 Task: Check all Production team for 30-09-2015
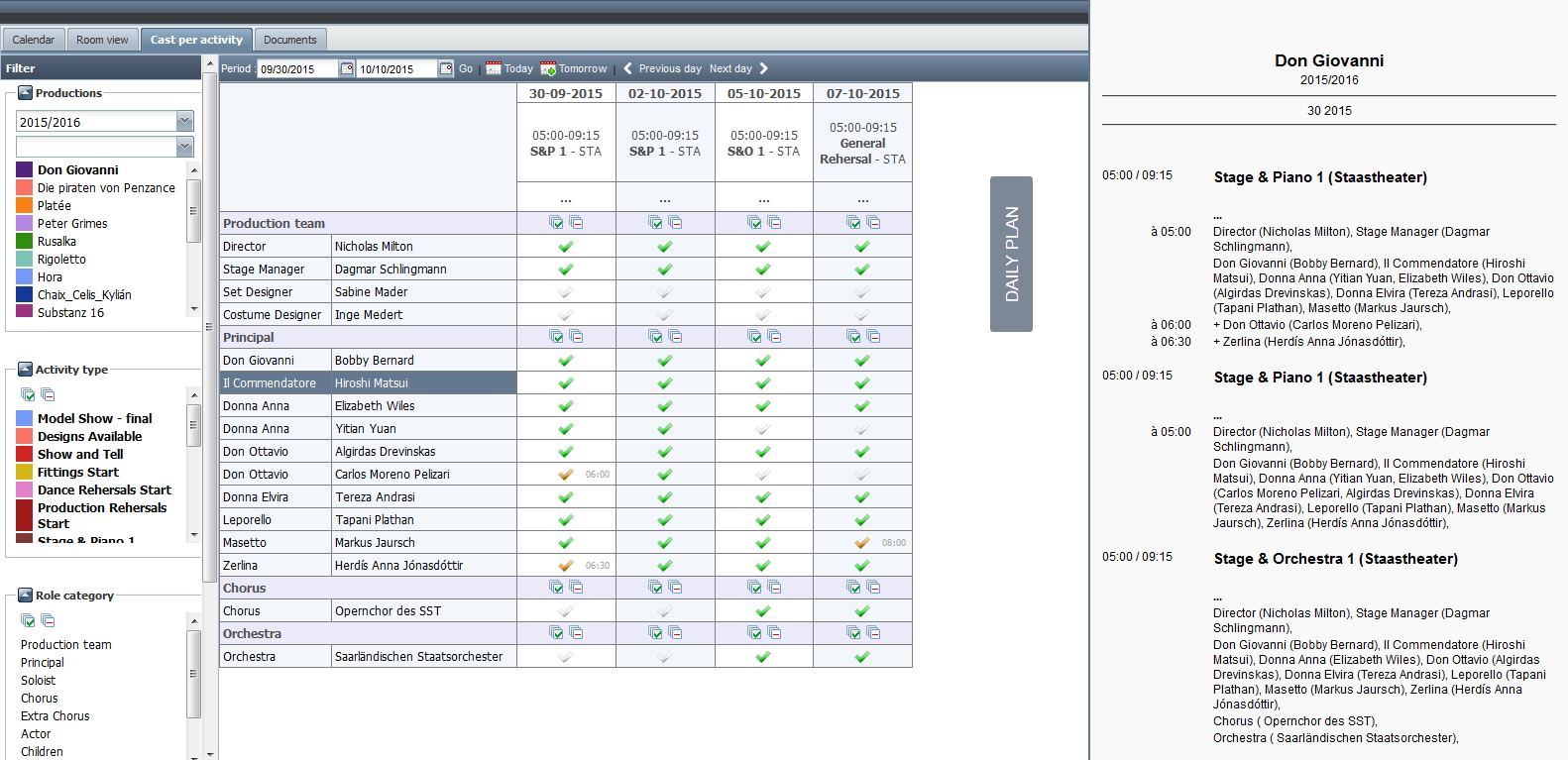click(x=556, y=223)
